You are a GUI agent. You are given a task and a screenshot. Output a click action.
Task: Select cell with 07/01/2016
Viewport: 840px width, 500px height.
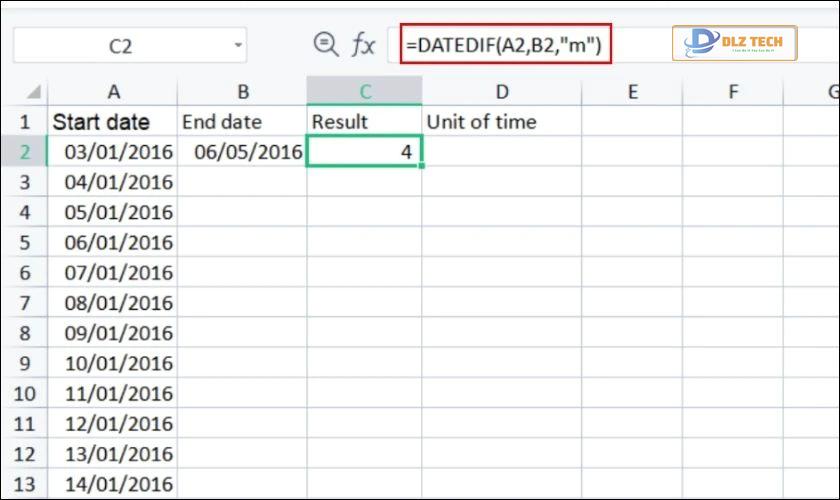pyautogui.click(x=113, y=273)
